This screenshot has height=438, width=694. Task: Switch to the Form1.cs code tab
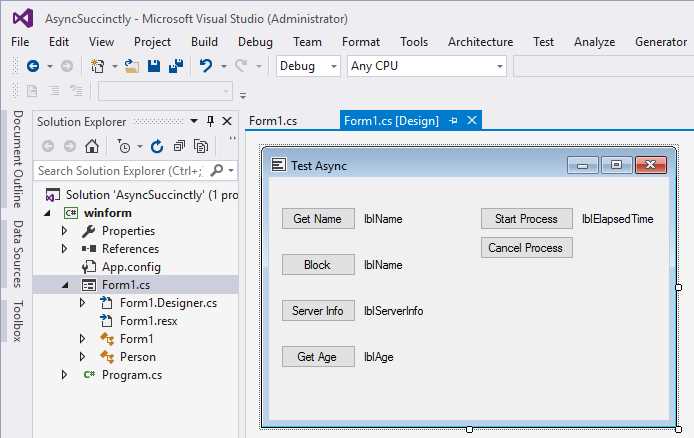pos(273,121)
